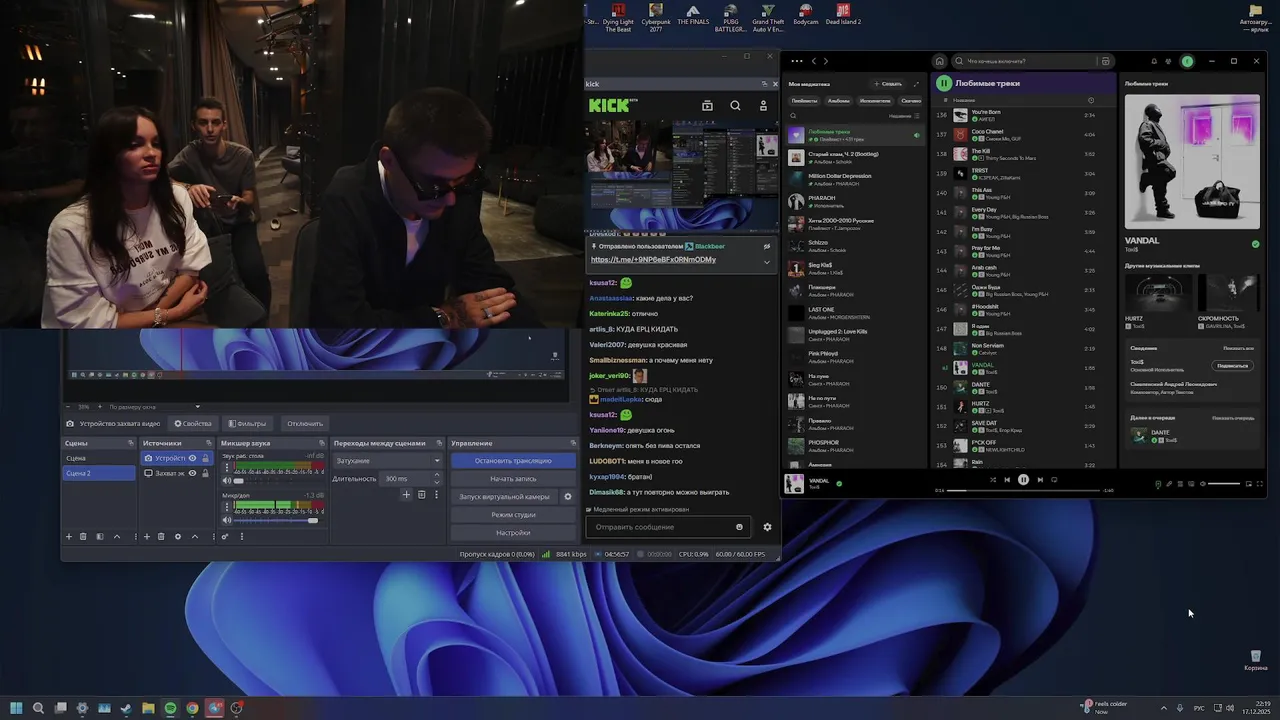Open Spotify notifications bell
Viewport: 1280px width, 720px height.
1154,61
